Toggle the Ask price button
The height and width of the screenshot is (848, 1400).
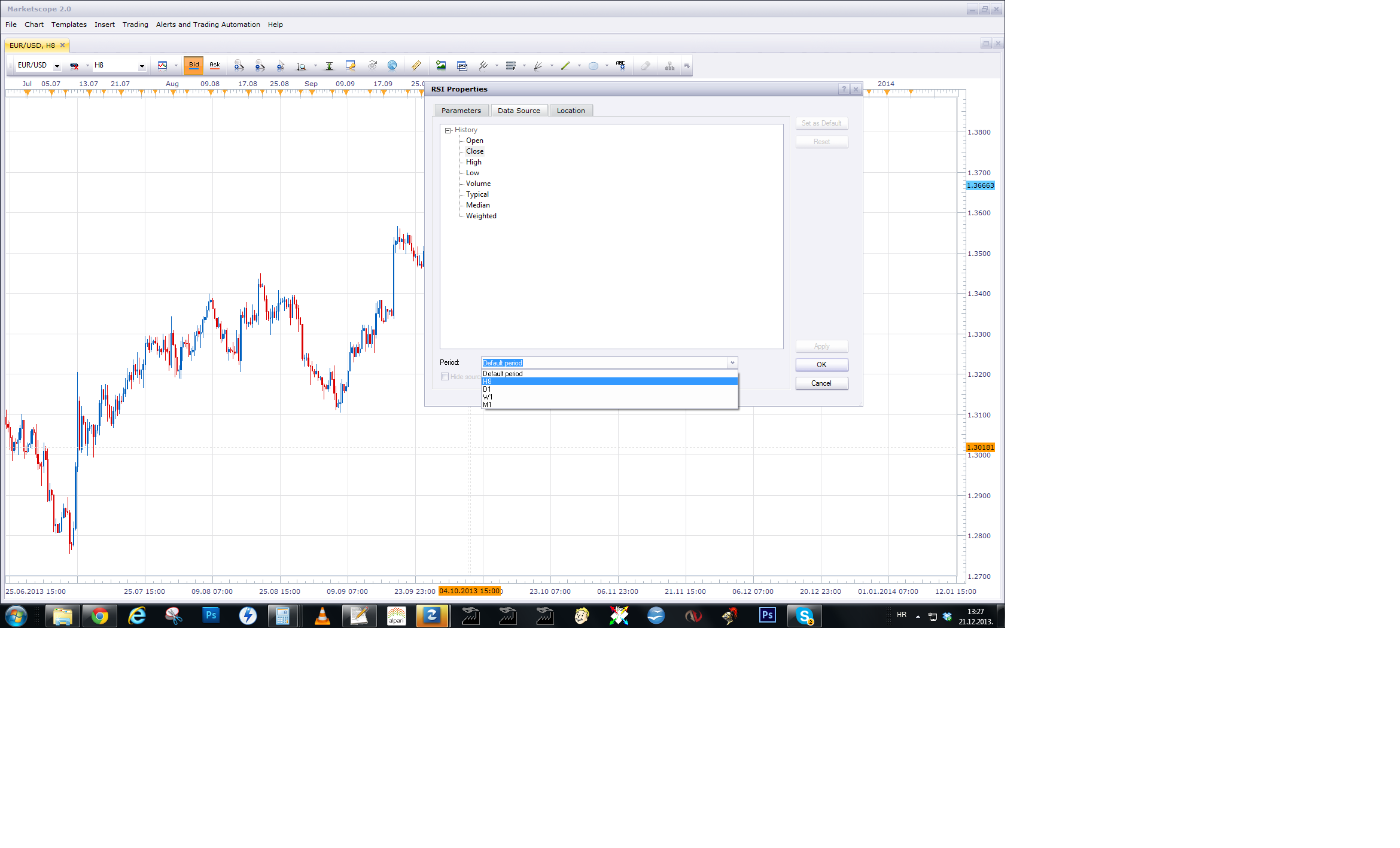(x=215, y=65)
